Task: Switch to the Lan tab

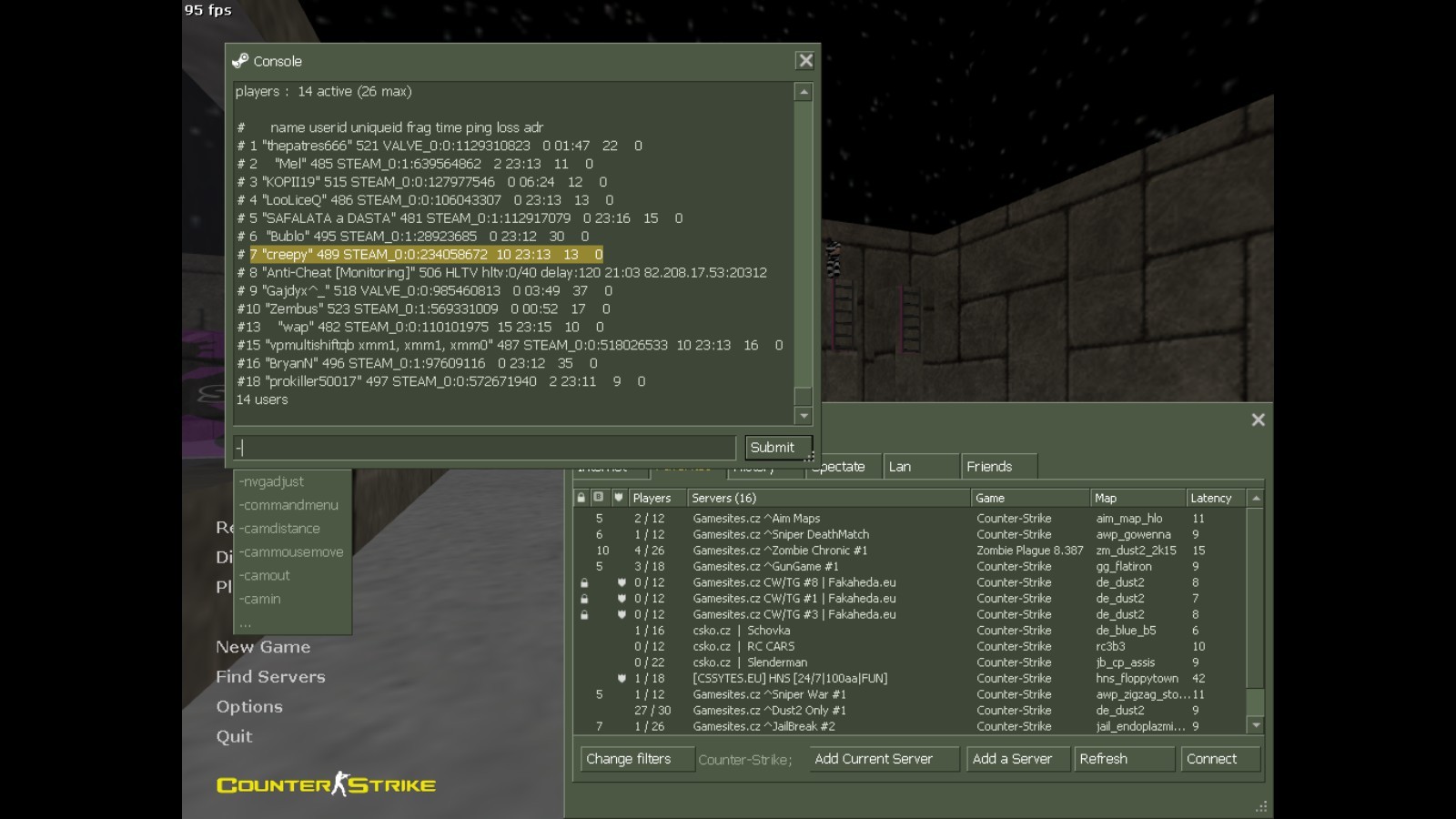Action: (x=921, y=466)
